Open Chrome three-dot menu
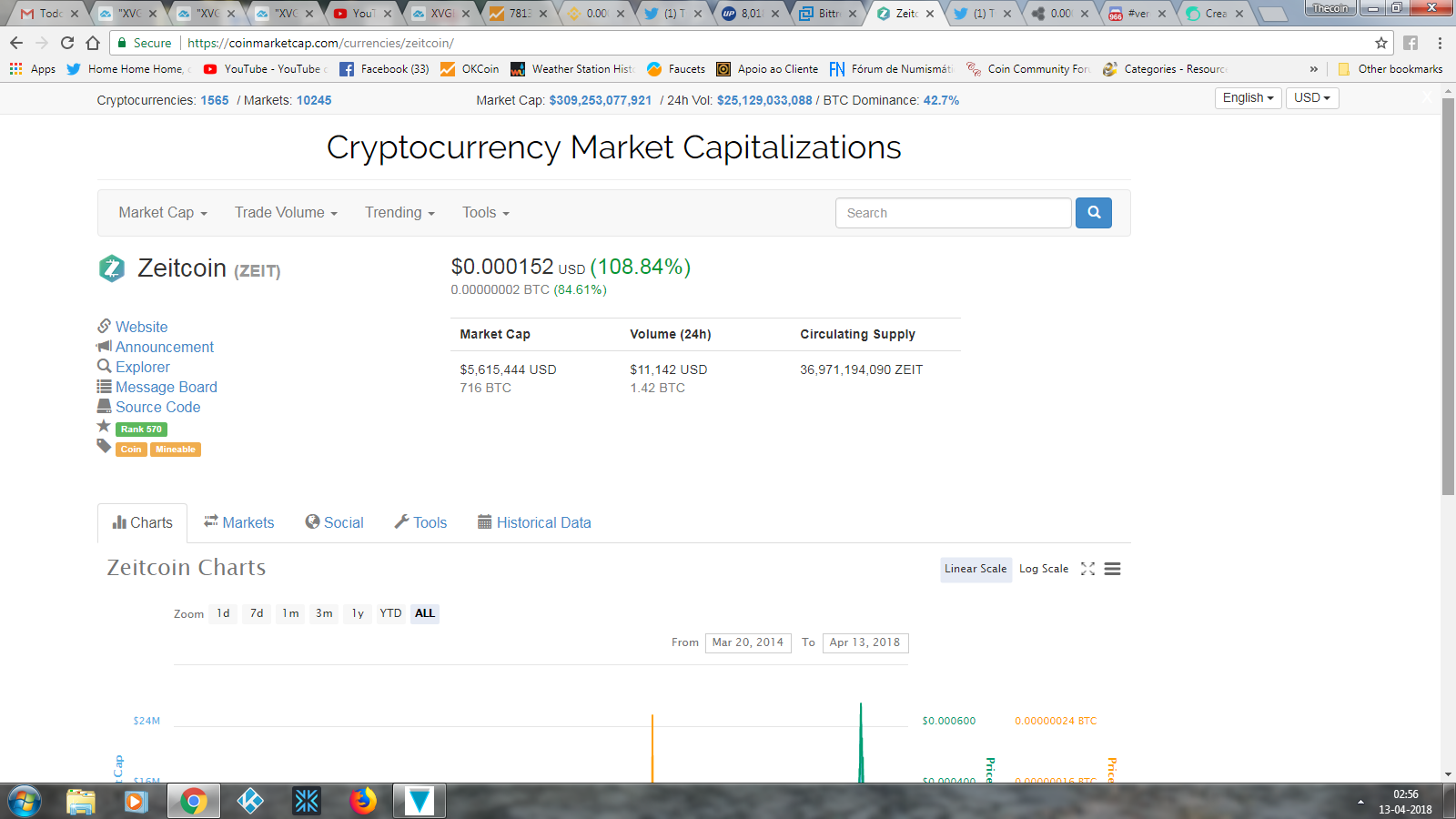 pyautogui.click(x=1440, y=43)
